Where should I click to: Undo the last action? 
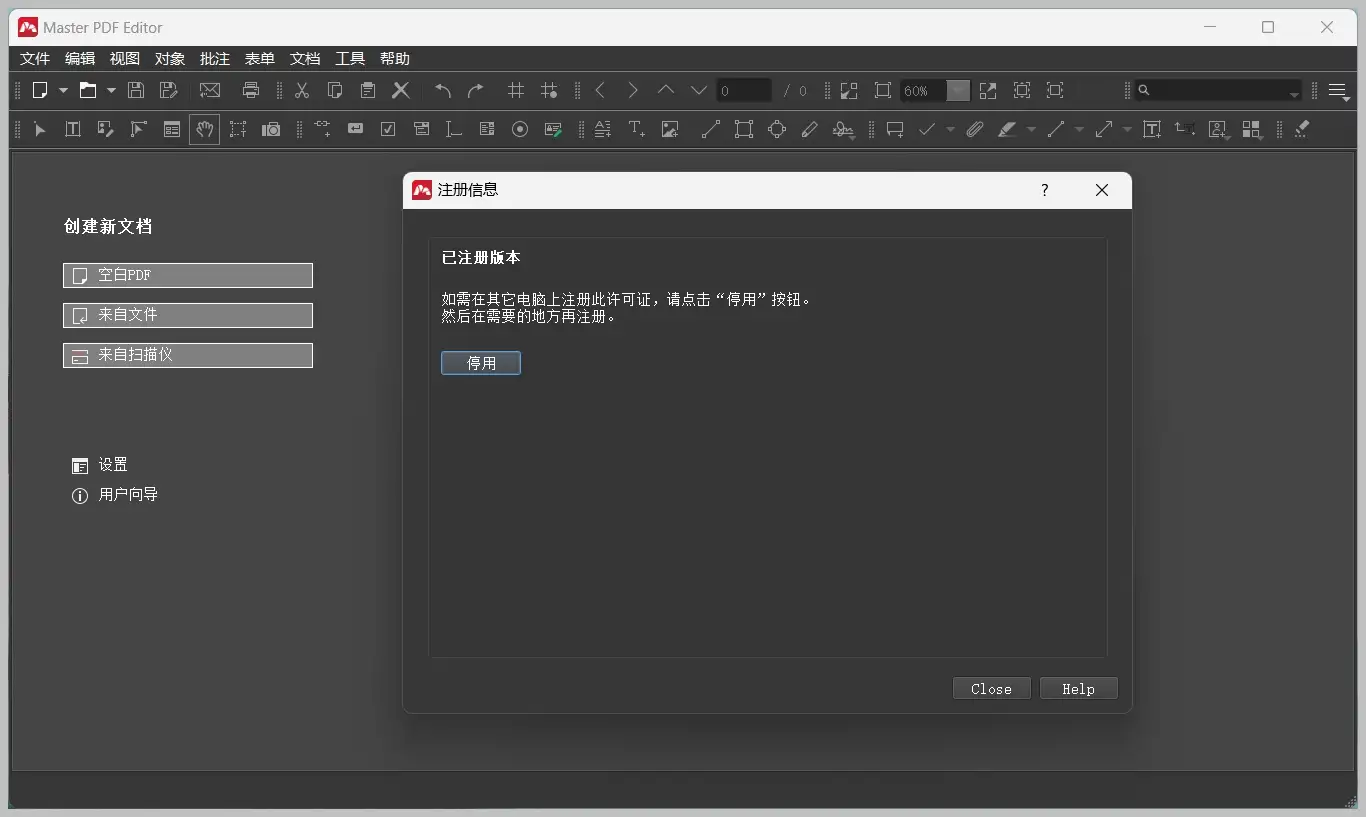(442, 91)
